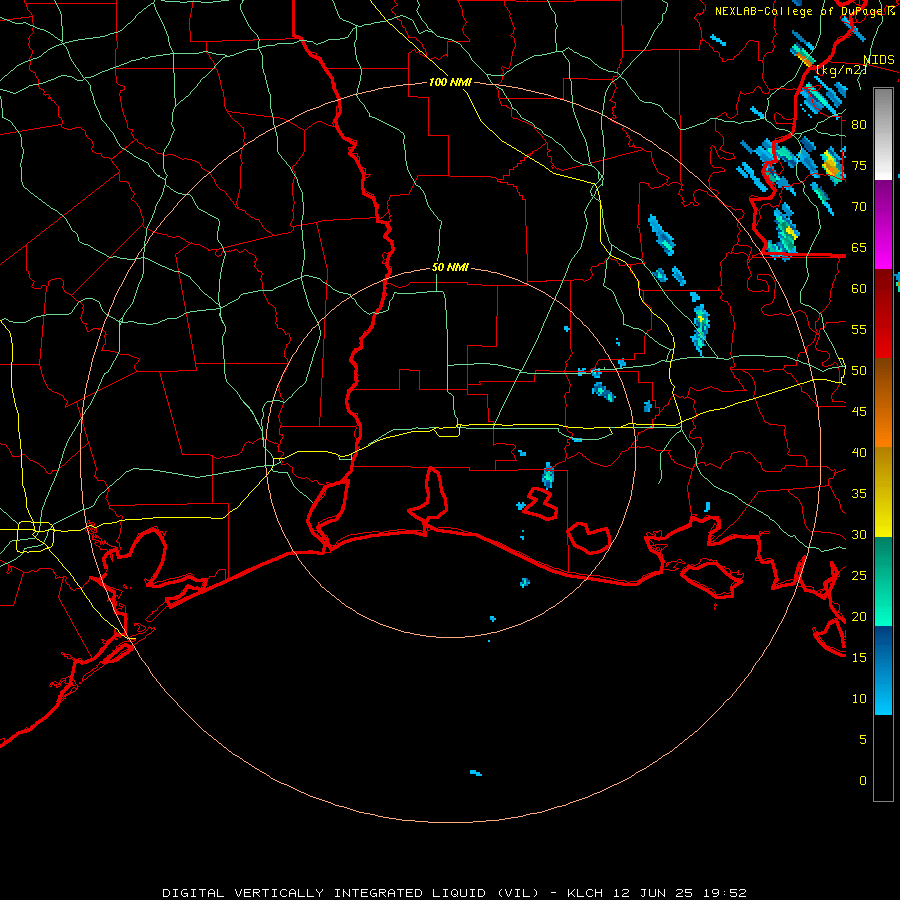Click the NIDS label above the legend
Viewport: 900px width, 900px height.
pos(879,60)
